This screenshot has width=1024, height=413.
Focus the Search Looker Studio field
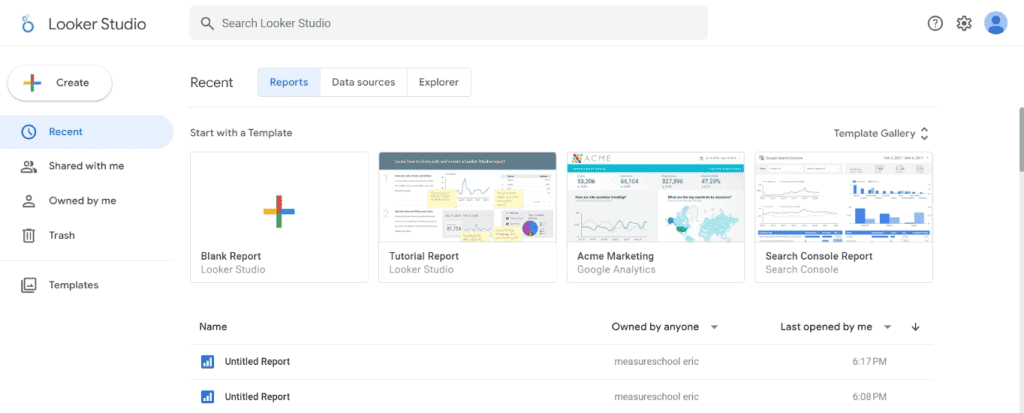click(449, 23)
